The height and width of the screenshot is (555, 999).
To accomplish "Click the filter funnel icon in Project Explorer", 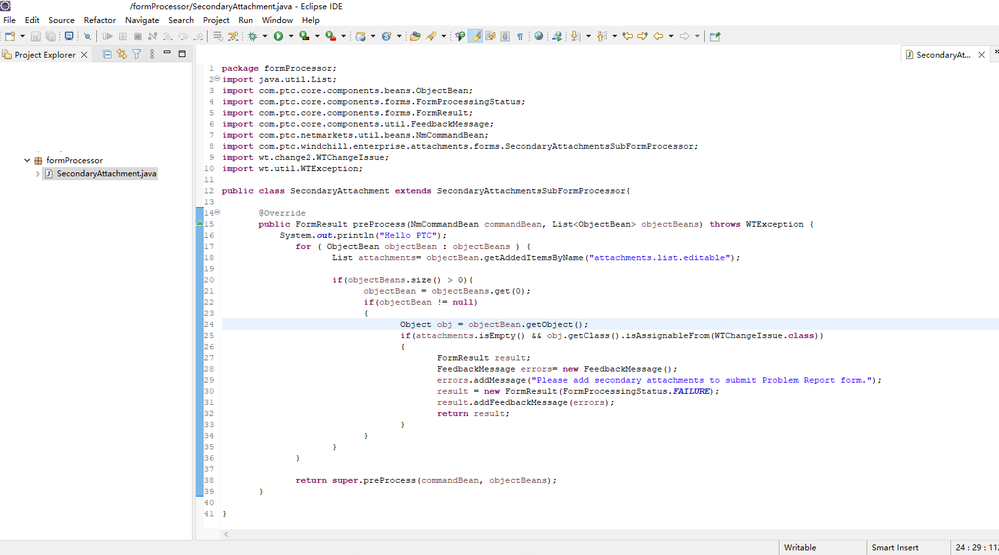I will pos(136,55).
